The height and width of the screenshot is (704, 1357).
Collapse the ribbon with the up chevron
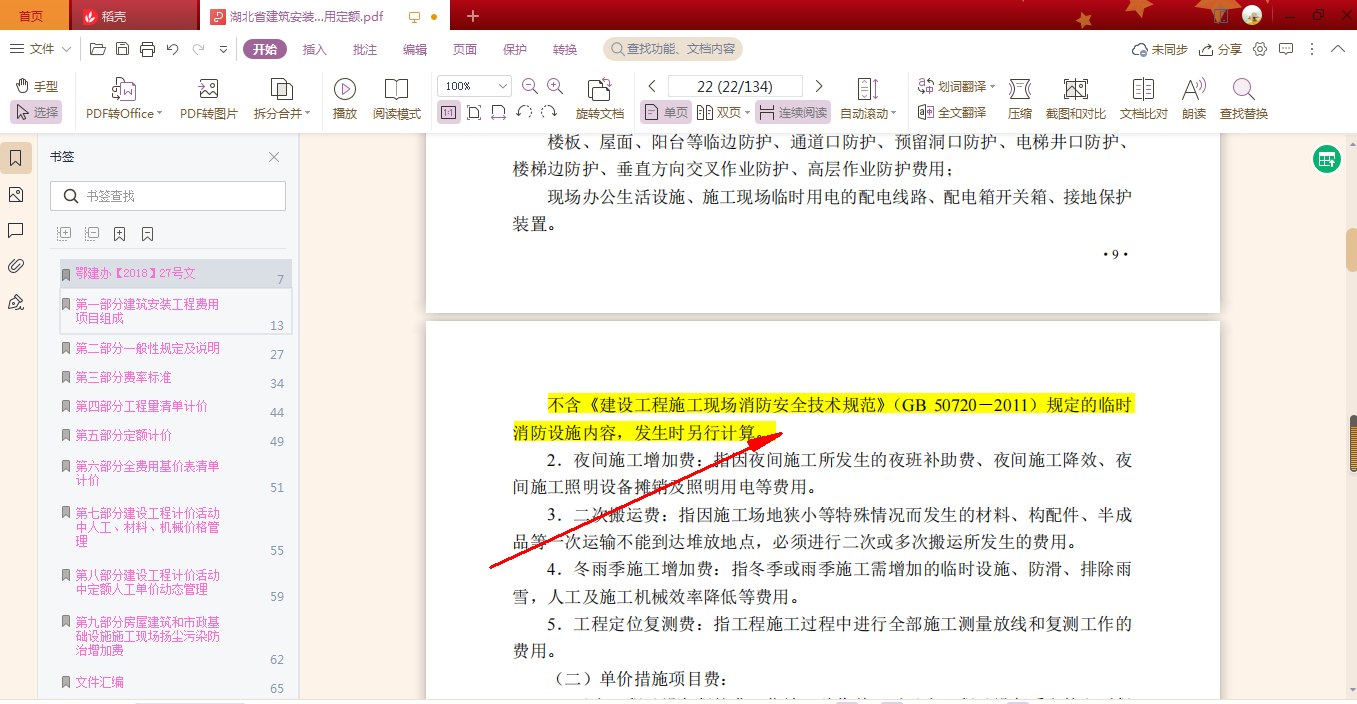click(1338, 49)
